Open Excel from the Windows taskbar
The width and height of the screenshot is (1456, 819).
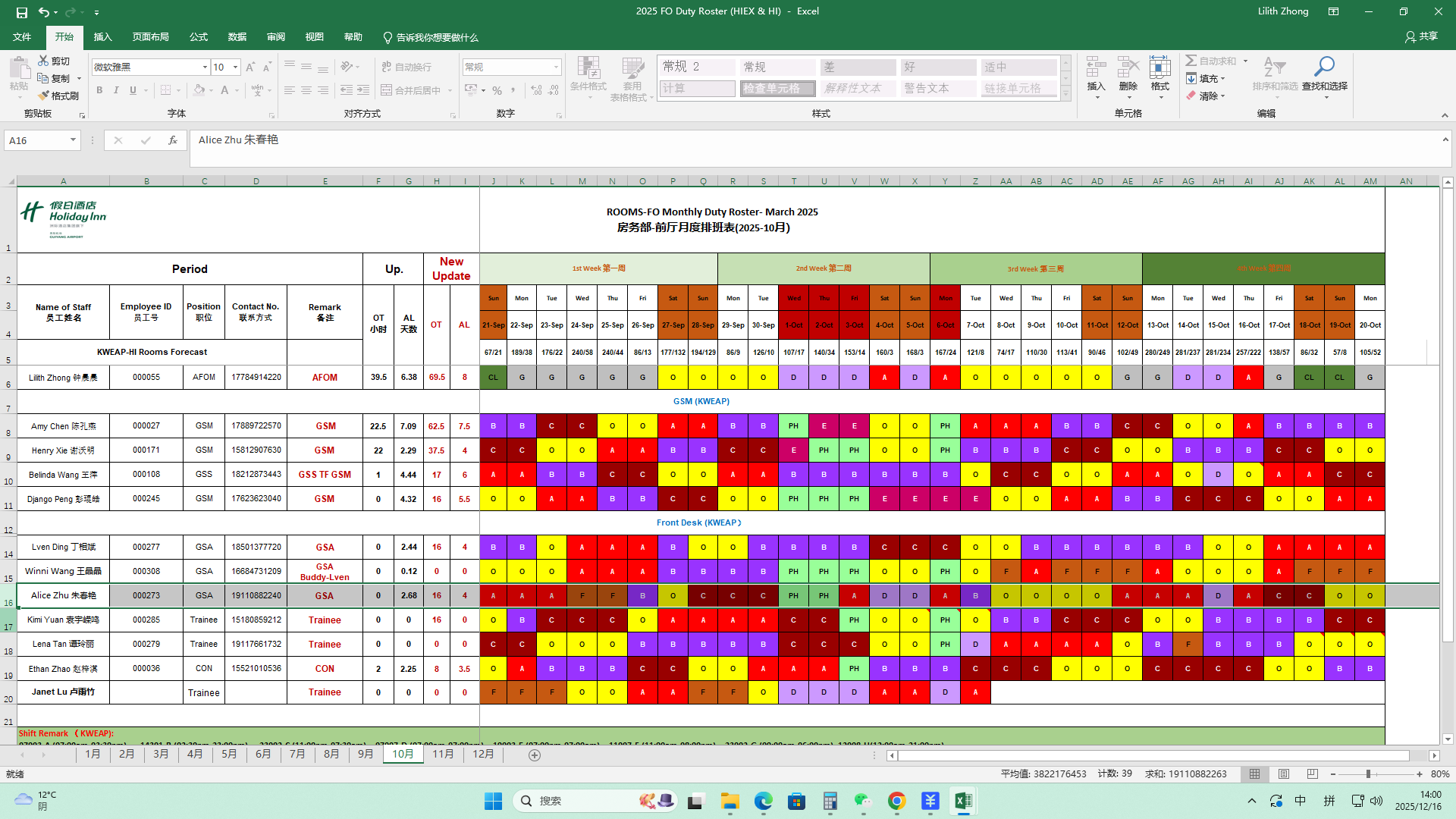tap(963, 801)
